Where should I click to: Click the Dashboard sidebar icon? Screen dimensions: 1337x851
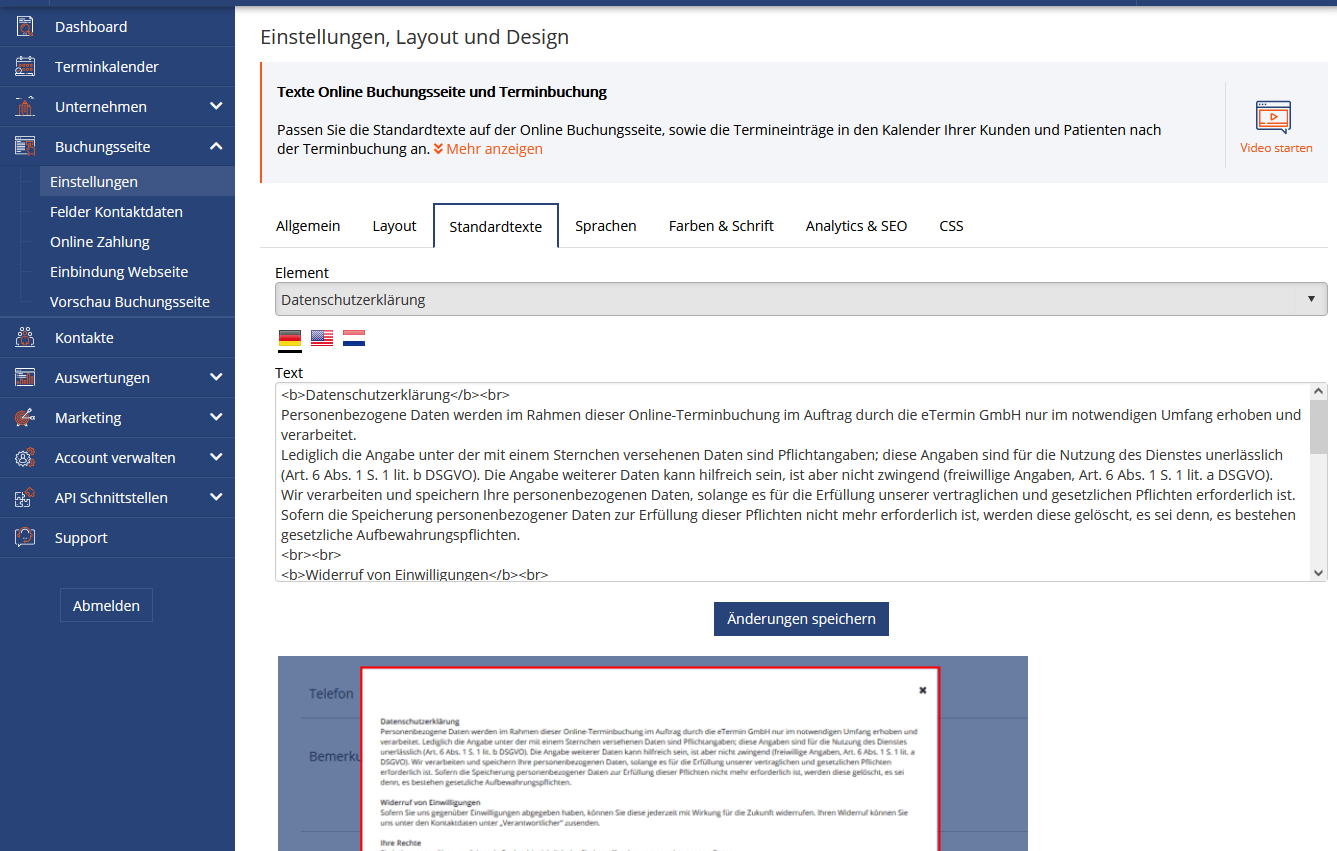pos(25,27)
